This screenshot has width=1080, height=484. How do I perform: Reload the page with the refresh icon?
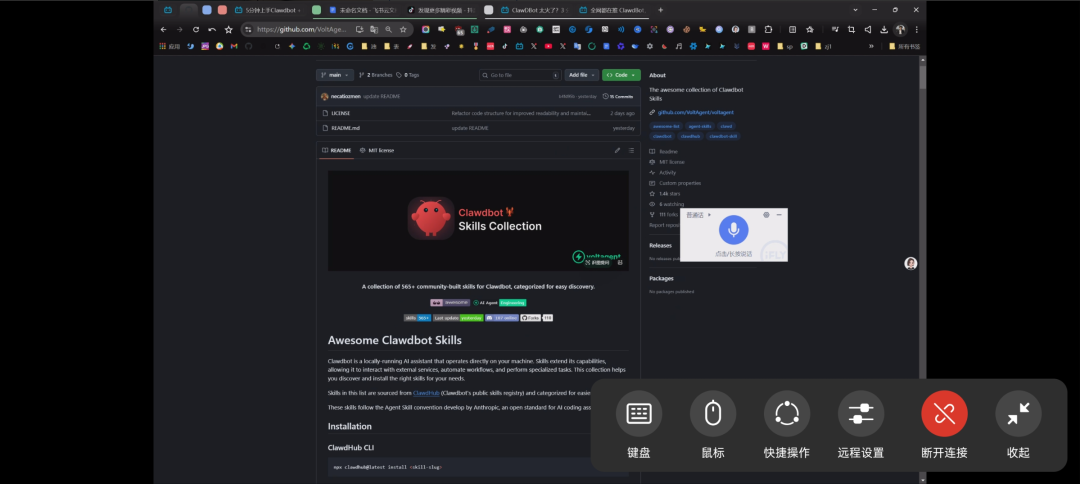coord(196,30)
